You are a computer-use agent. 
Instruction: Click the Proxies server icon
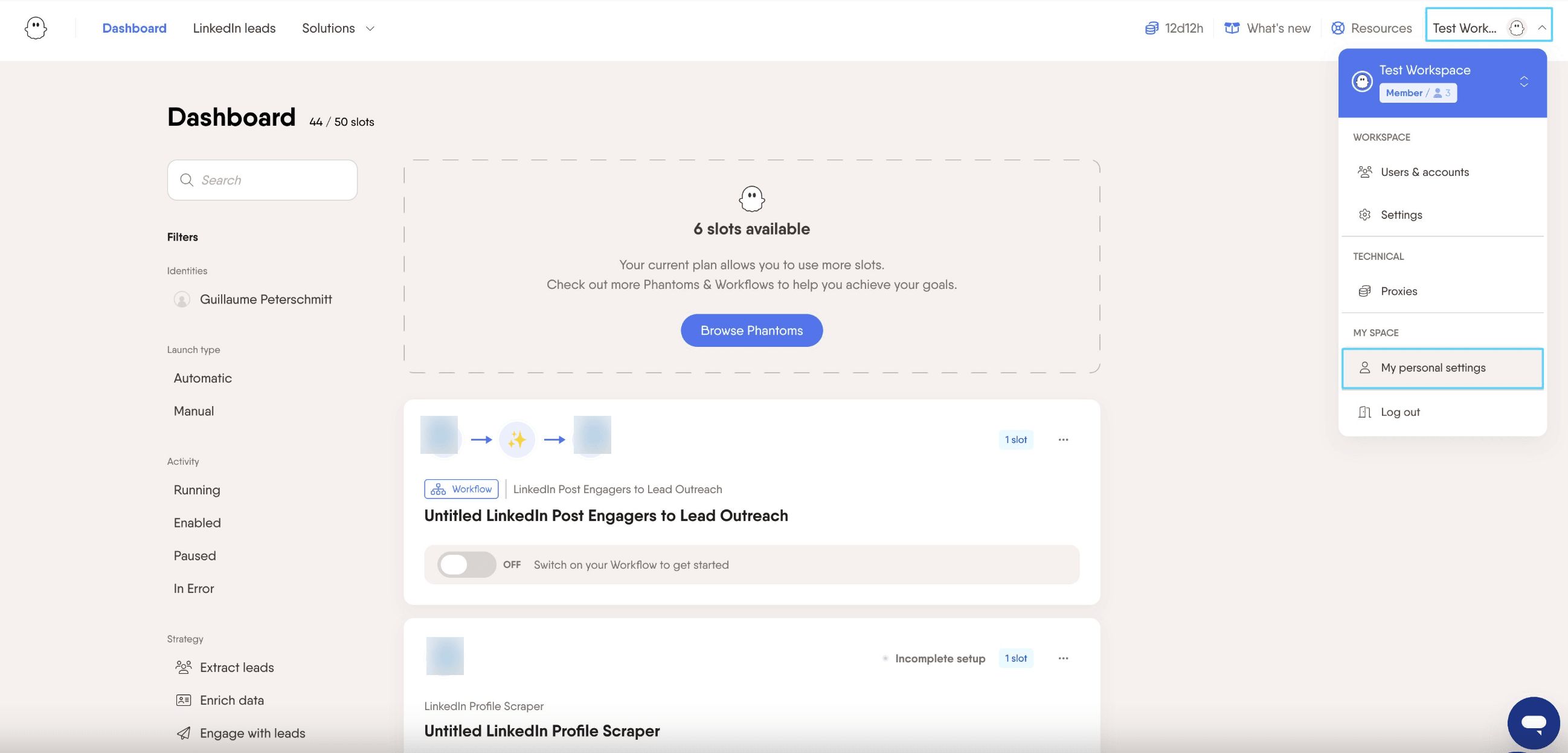point(1364,291)
